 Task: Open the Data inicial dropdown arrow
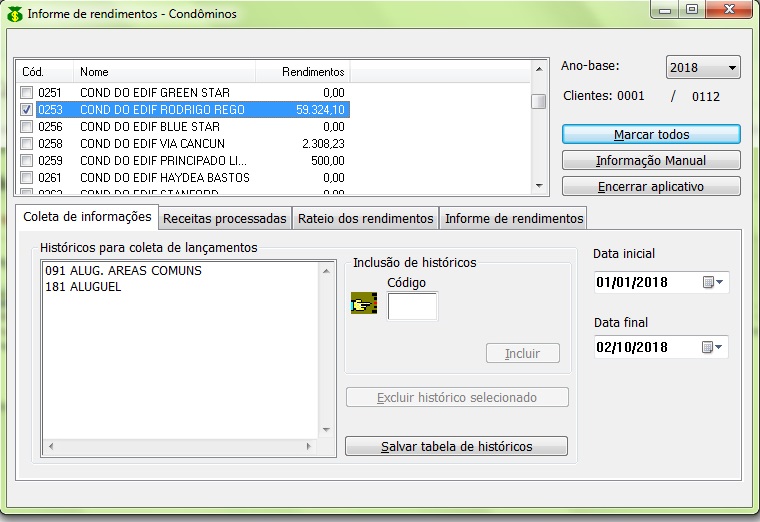[721, 282]
